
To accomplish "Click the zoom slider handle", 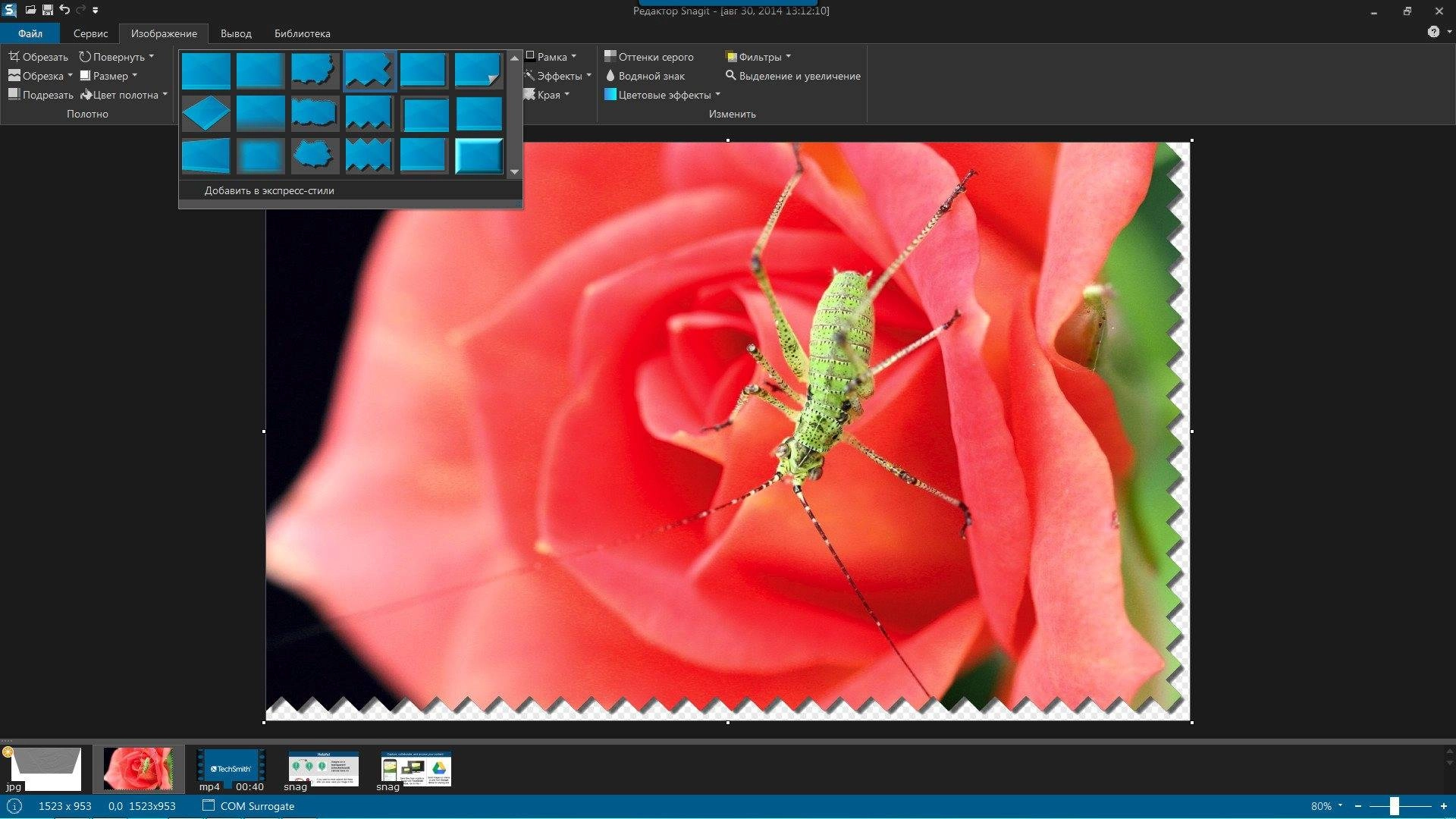I will point(1394,806).
